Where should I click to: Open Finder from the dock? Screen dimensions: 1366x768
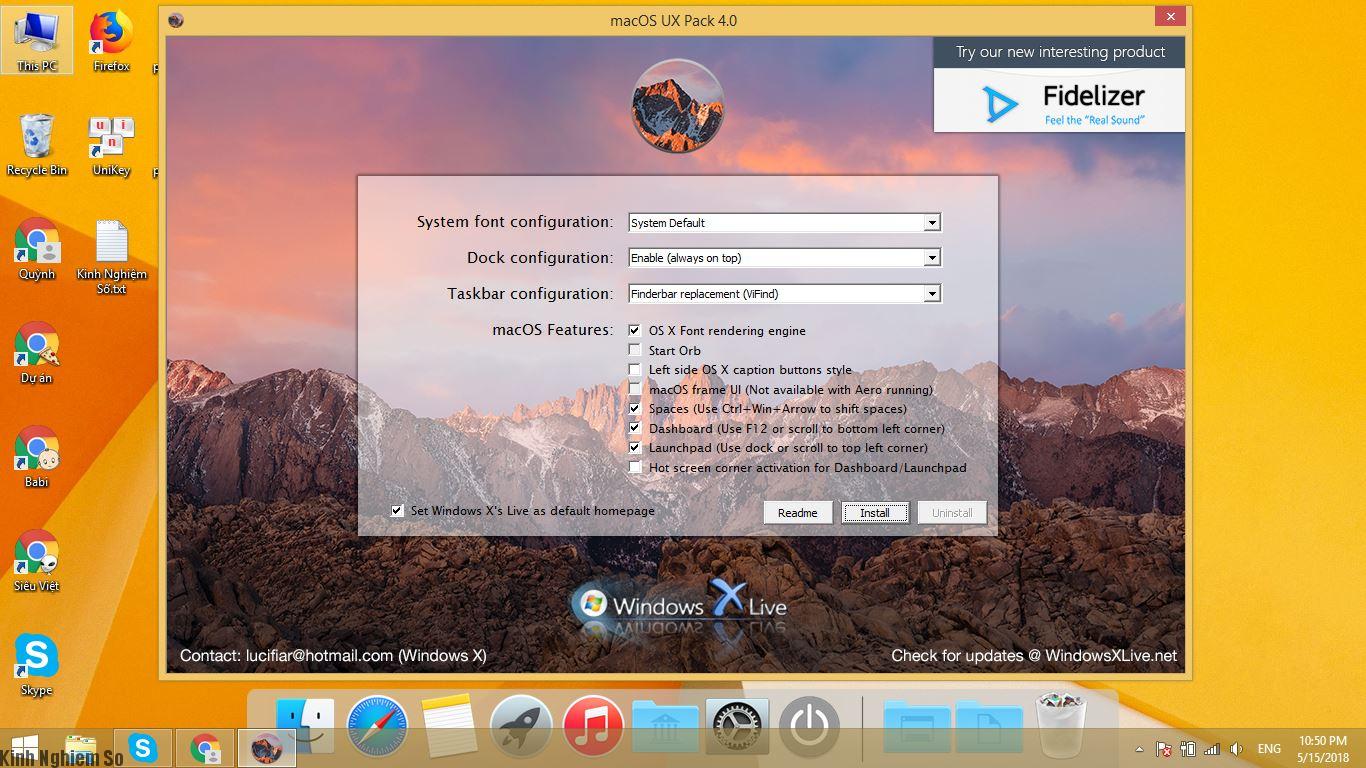point(305,725)
